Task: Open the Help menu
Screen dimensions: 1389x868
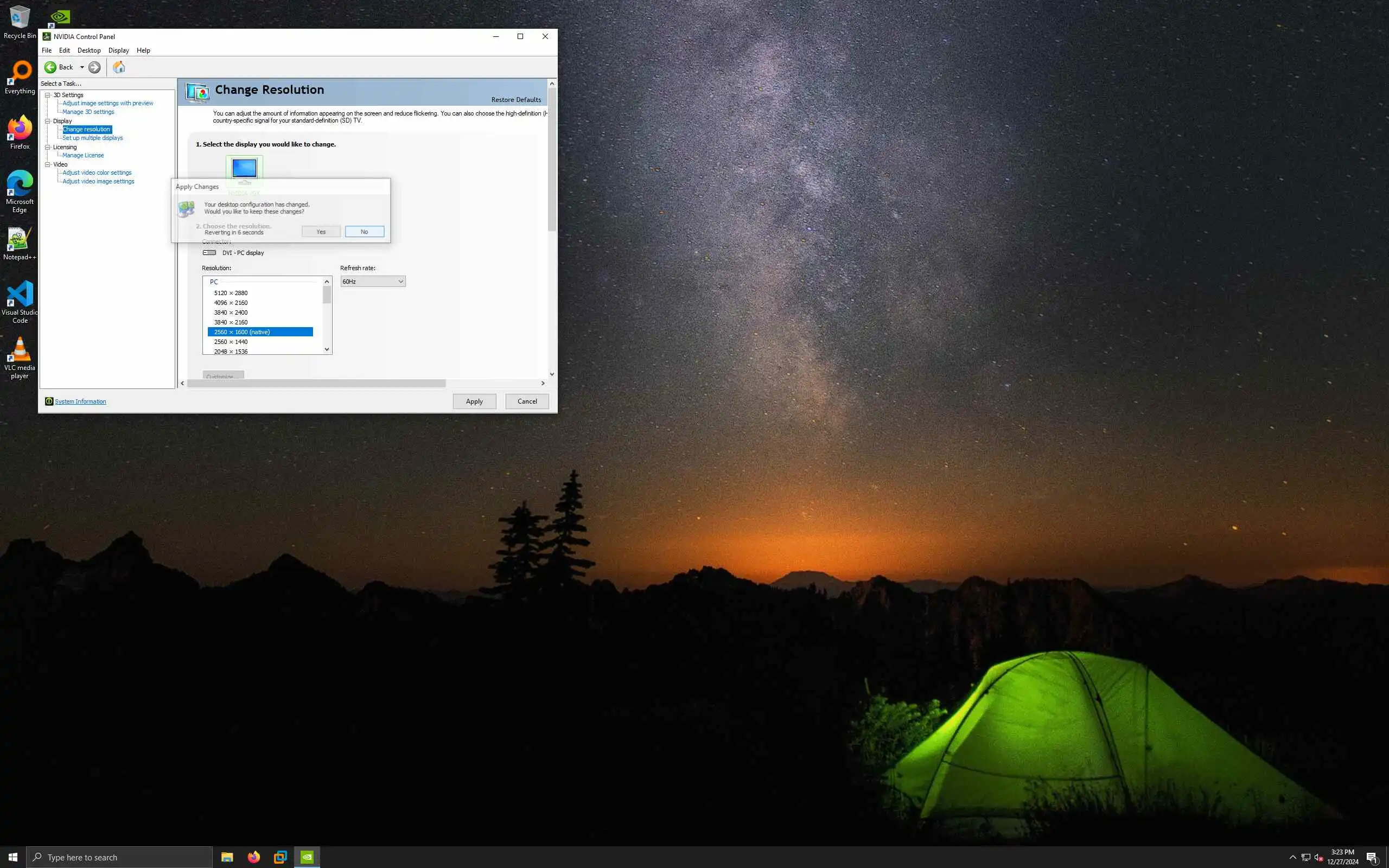Action: [143, 50]
